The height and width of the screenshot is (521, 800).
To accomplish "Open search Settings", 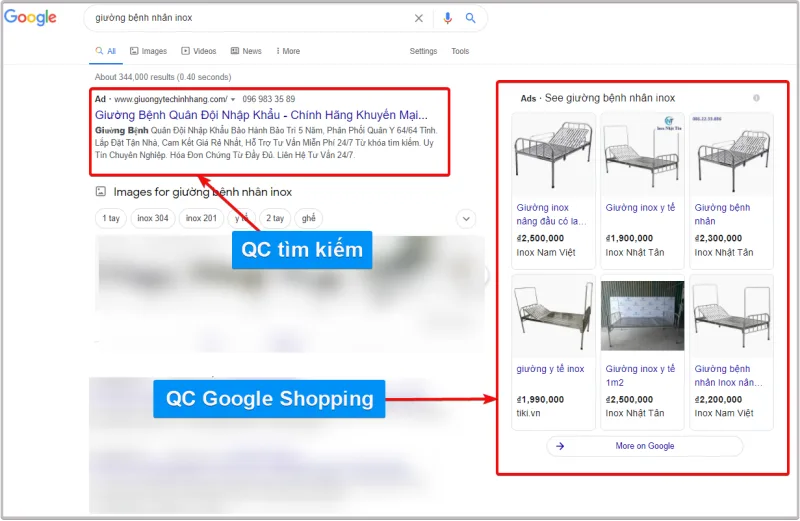I will (x=423, y=51).
